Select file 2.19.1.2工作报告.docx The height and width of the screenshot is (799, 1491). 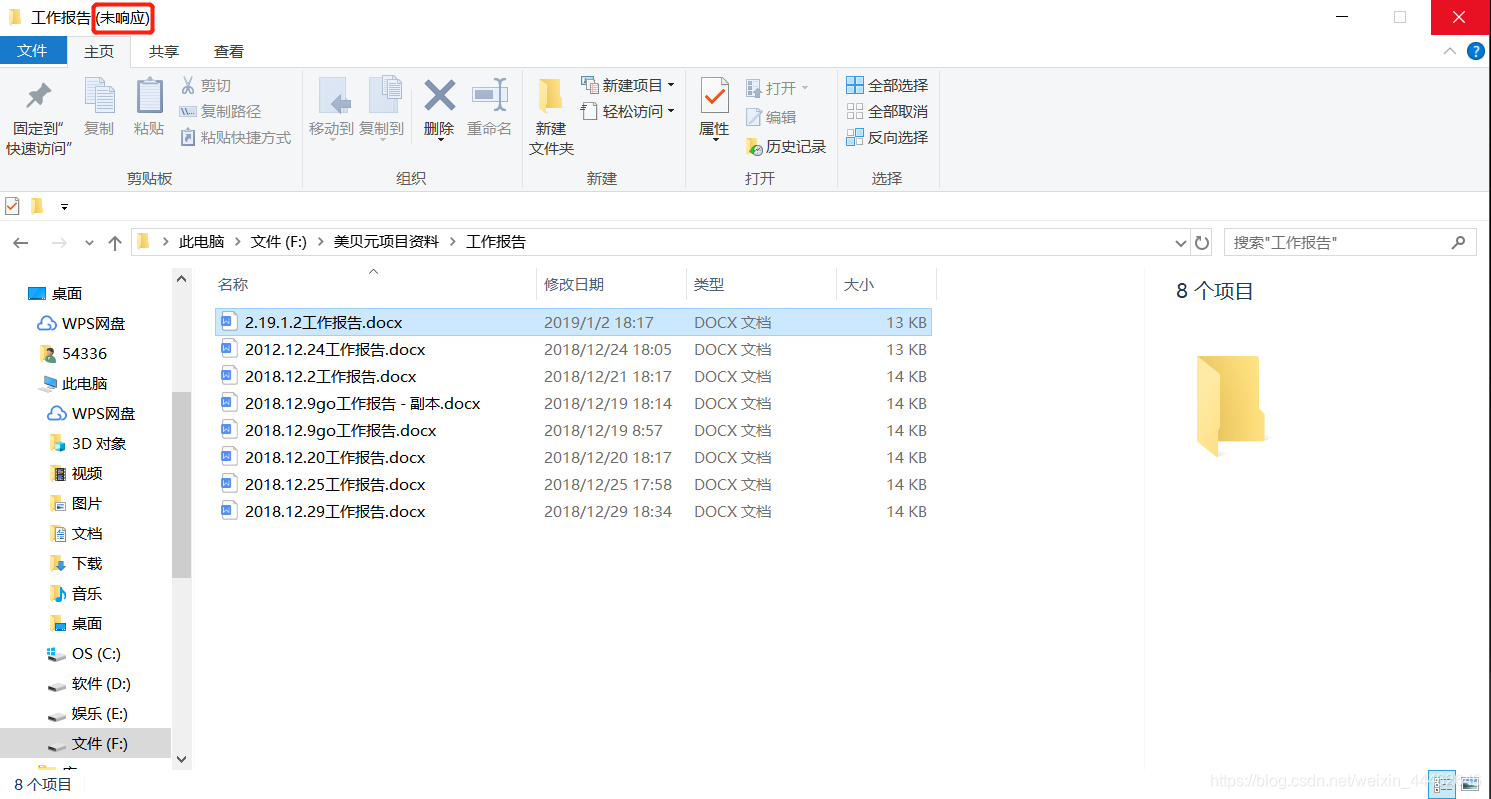click(x=573, y=322)
